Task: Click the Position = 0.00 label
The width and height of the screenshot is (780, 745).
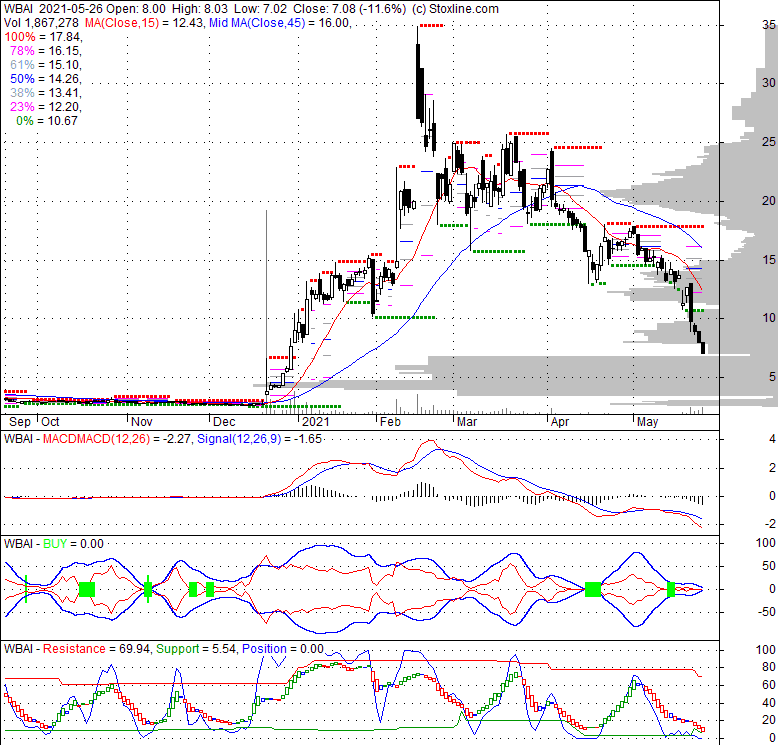Action: click(x=283, y=649)
